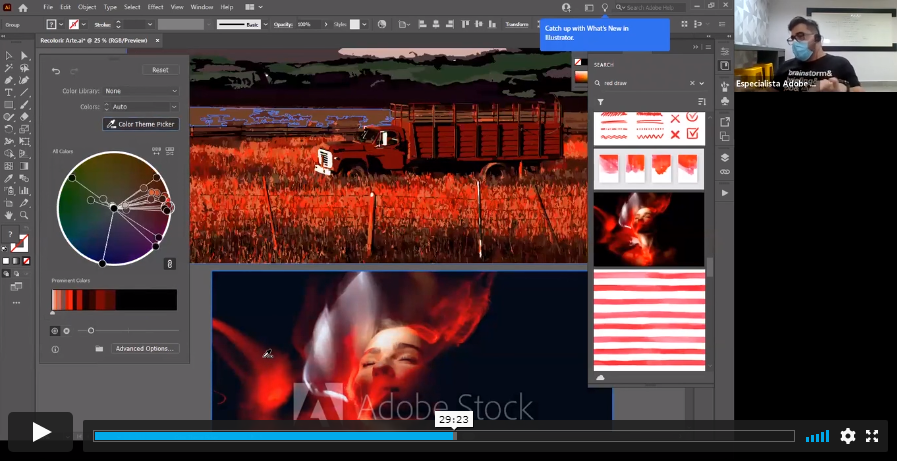
Task: Open the save colors folder icon
Action: [99, 349]
